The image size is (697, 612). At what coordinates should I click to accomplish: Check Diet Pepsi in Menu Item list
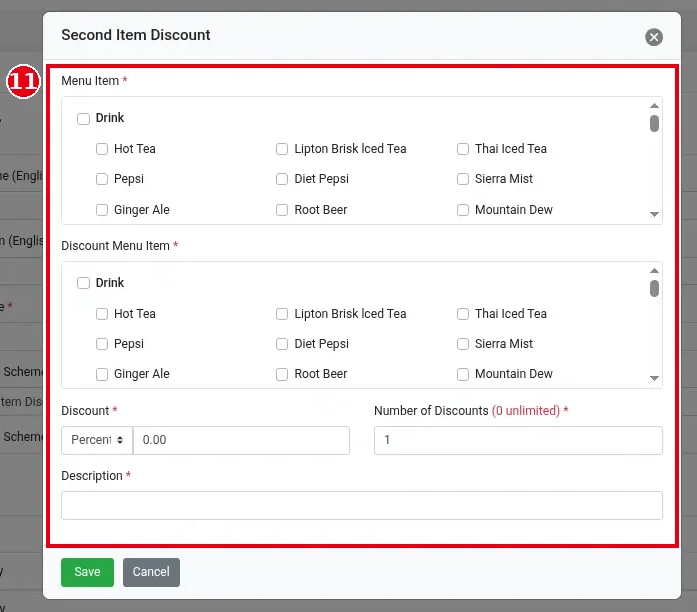pos(282,179)
